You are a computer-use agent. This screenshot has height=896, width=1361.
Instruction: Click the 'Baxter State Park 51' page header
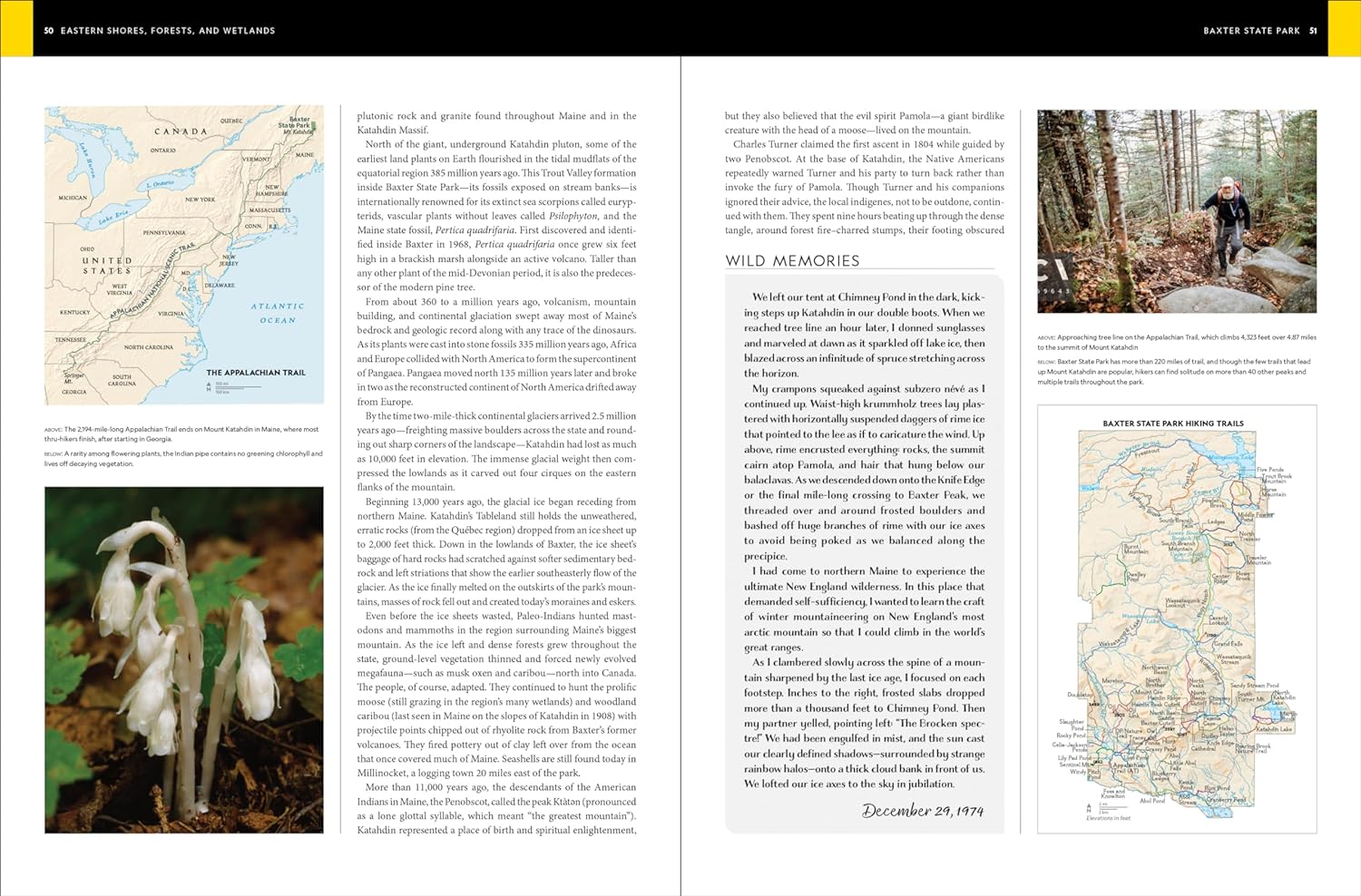(1259, 31)
